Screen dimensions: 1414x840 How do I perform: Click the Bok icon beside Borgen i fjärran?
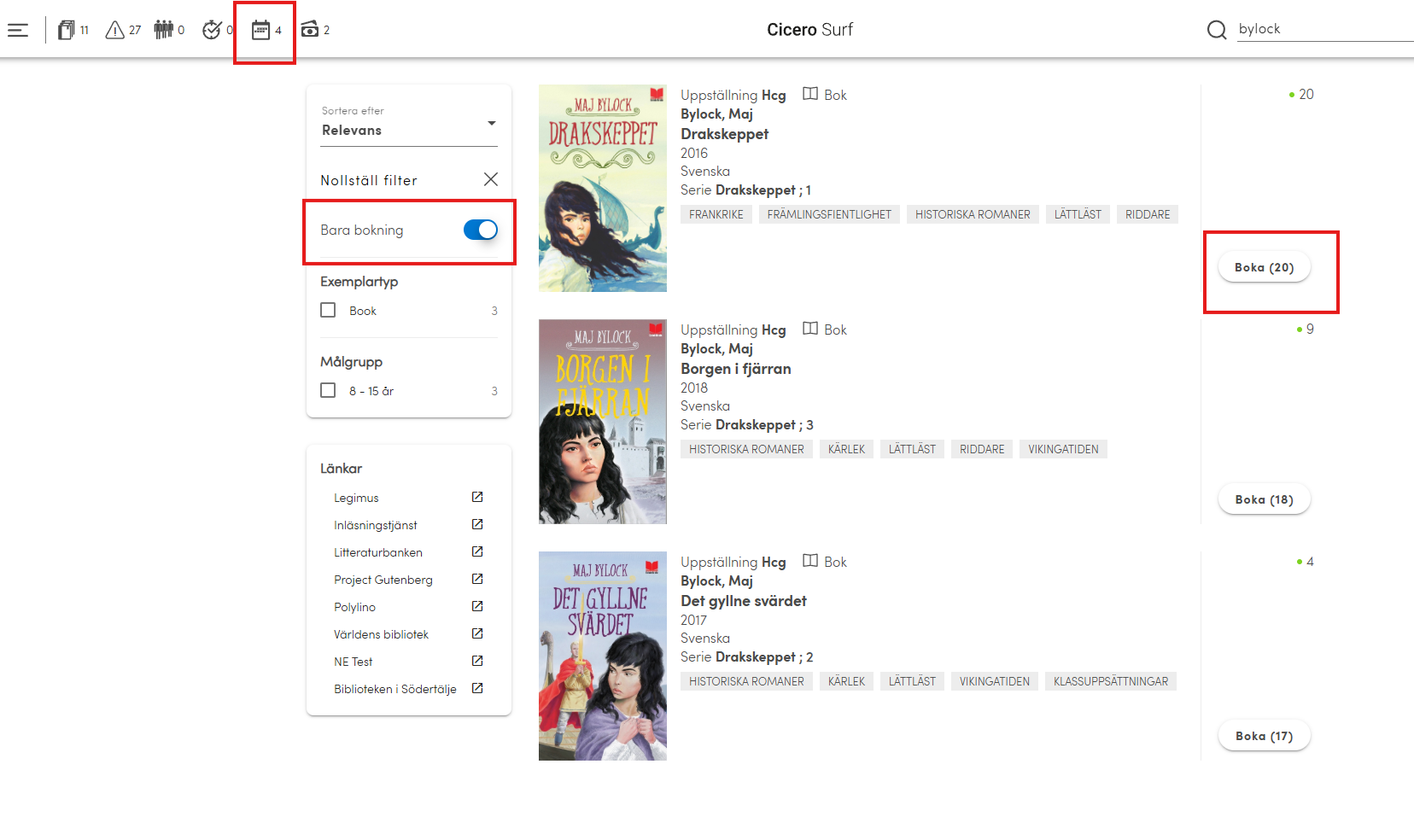click(810, 329)
